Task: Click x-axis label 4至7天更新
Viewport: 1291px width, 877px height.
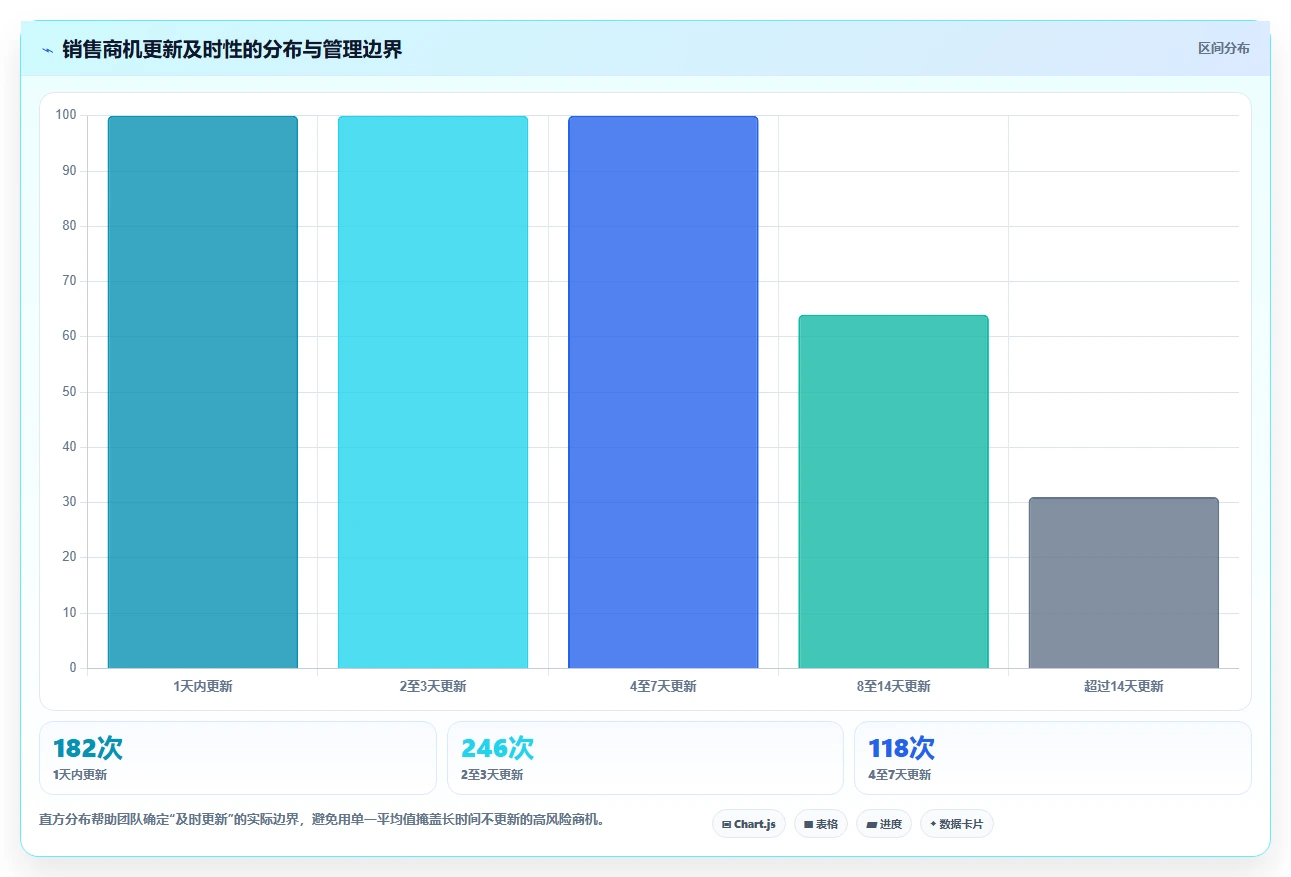Action: point(663,686)
